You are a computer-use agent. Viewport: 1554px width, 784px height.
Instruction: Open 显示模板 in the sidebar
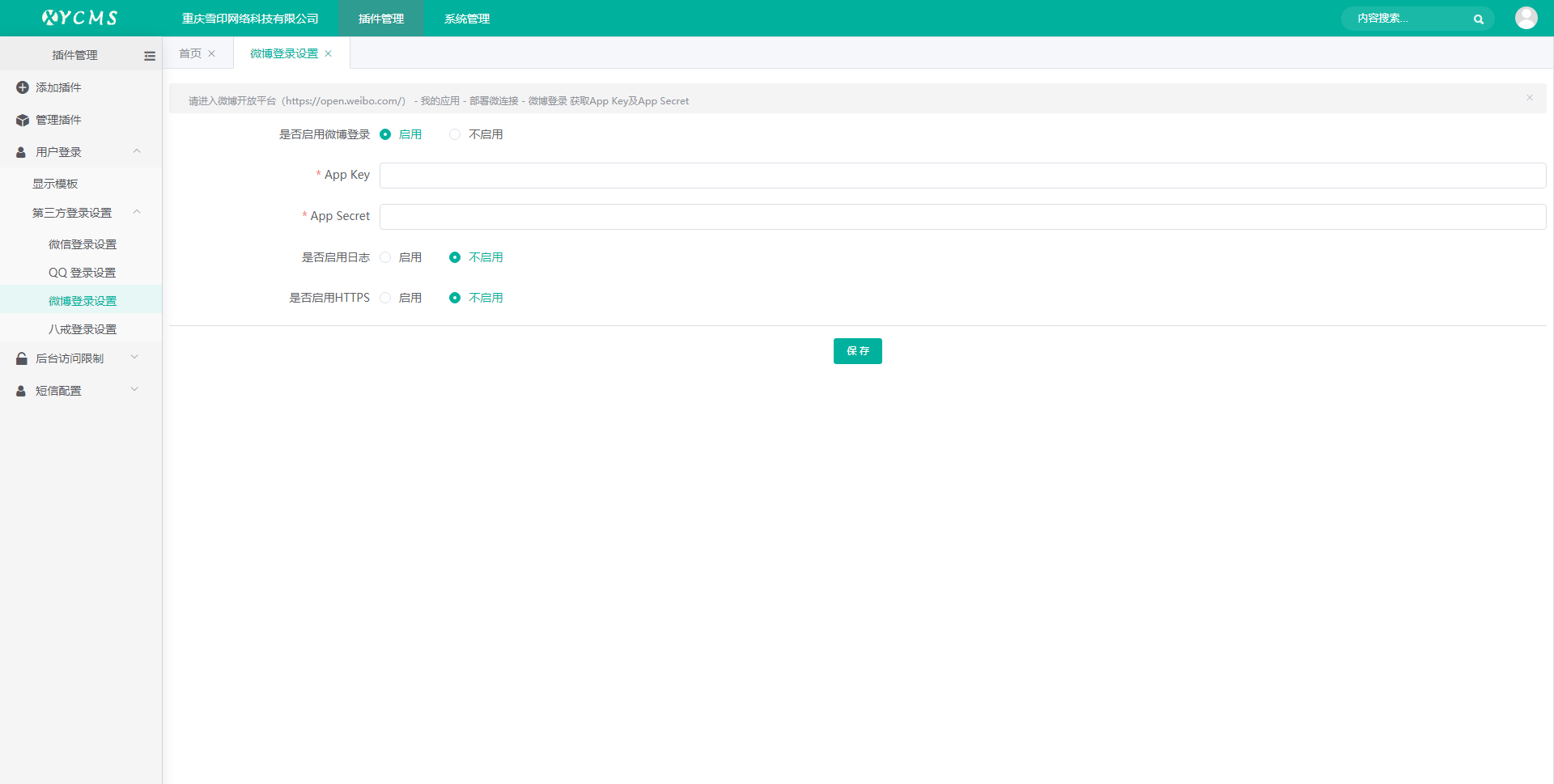(81, 184)
